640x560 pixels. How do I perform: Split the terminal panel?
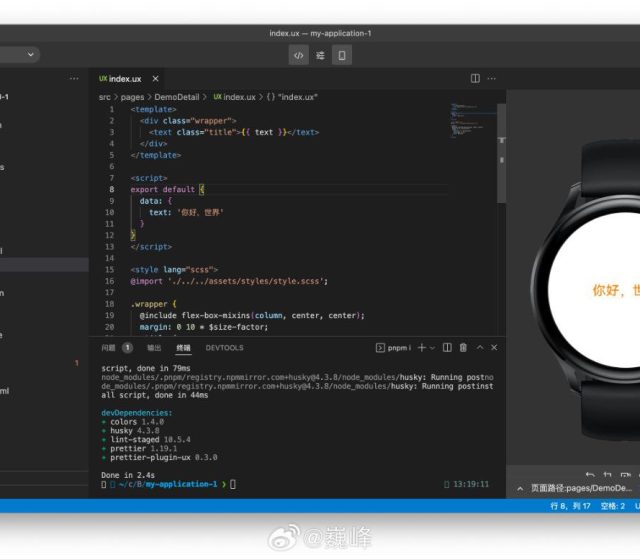(447, 348)
